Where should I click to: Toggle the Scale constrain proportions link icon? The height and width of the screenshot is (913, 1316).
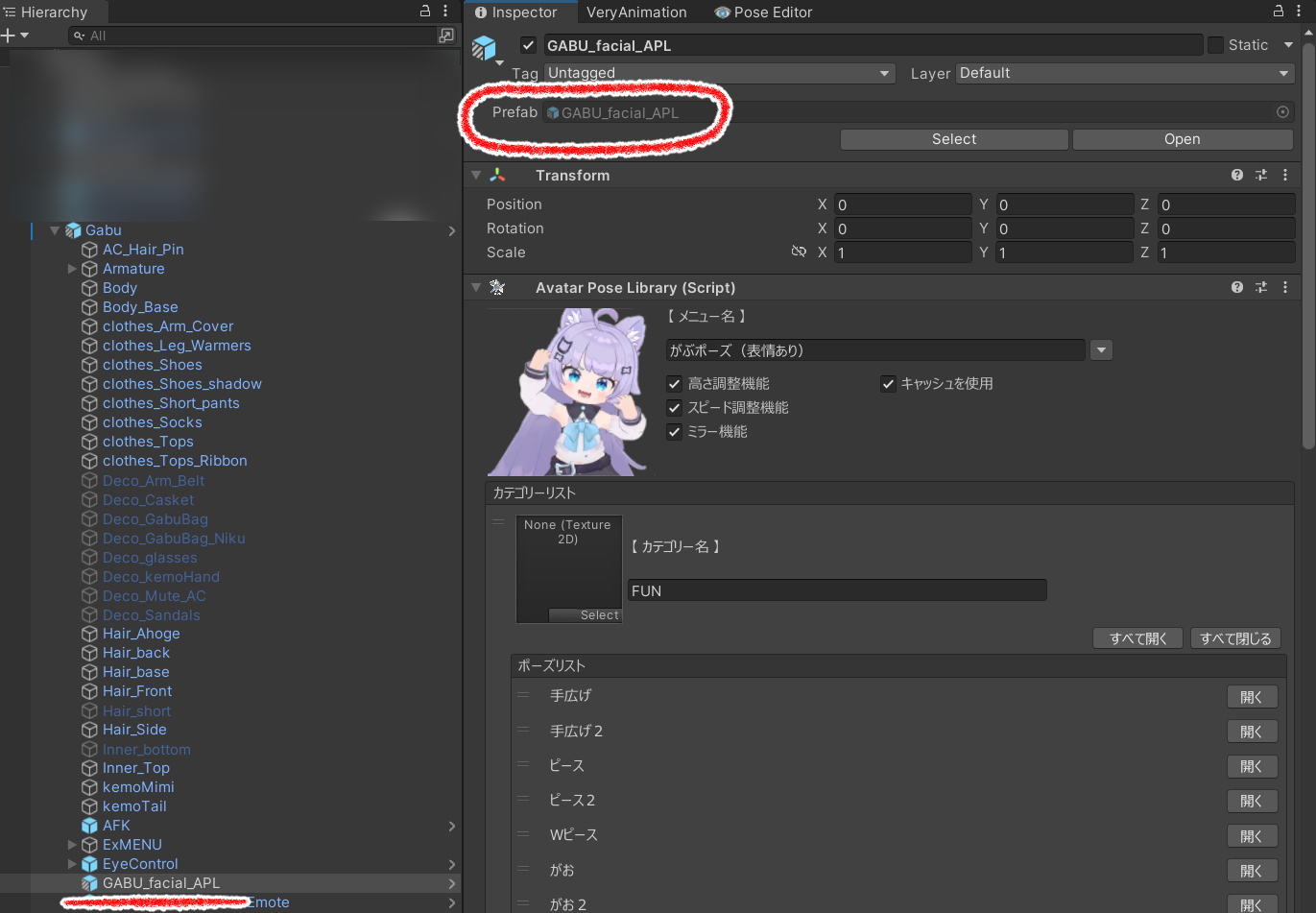click(x=799, y=252)
